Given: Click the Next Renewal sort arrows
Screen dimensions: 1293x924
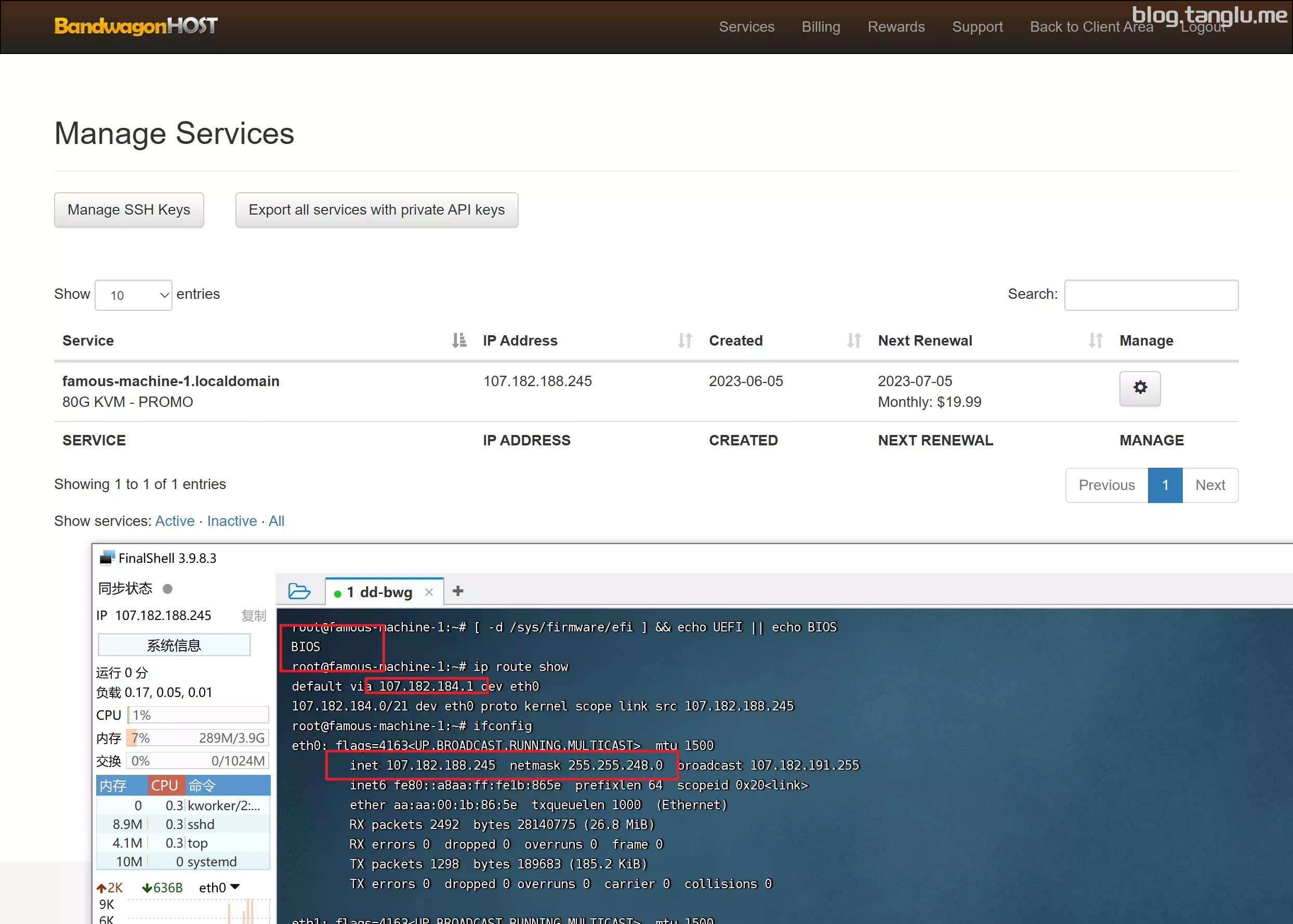Looking at the screenshot, I should pos(1095,340).
